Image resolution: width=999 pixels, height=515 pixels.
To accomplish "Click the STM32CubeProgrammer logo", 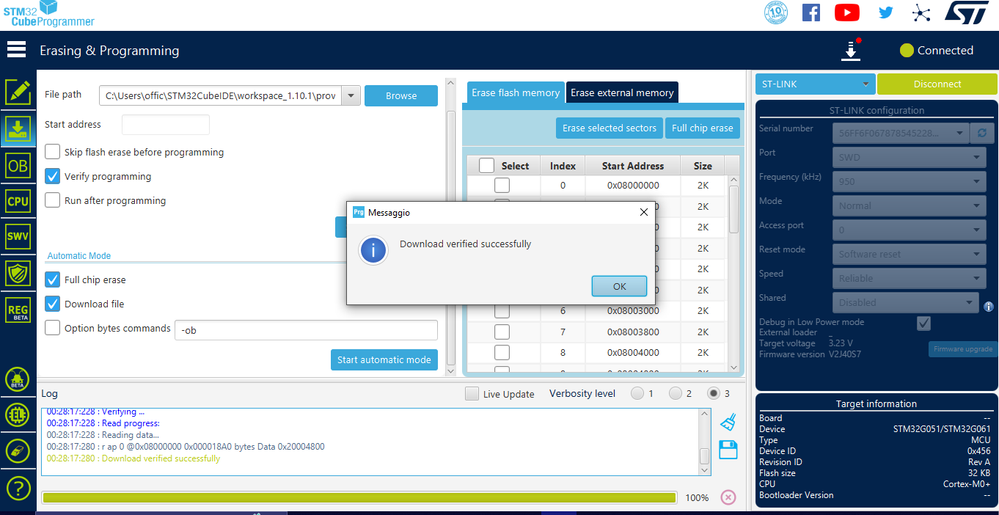I will click(x=48, y=14).
